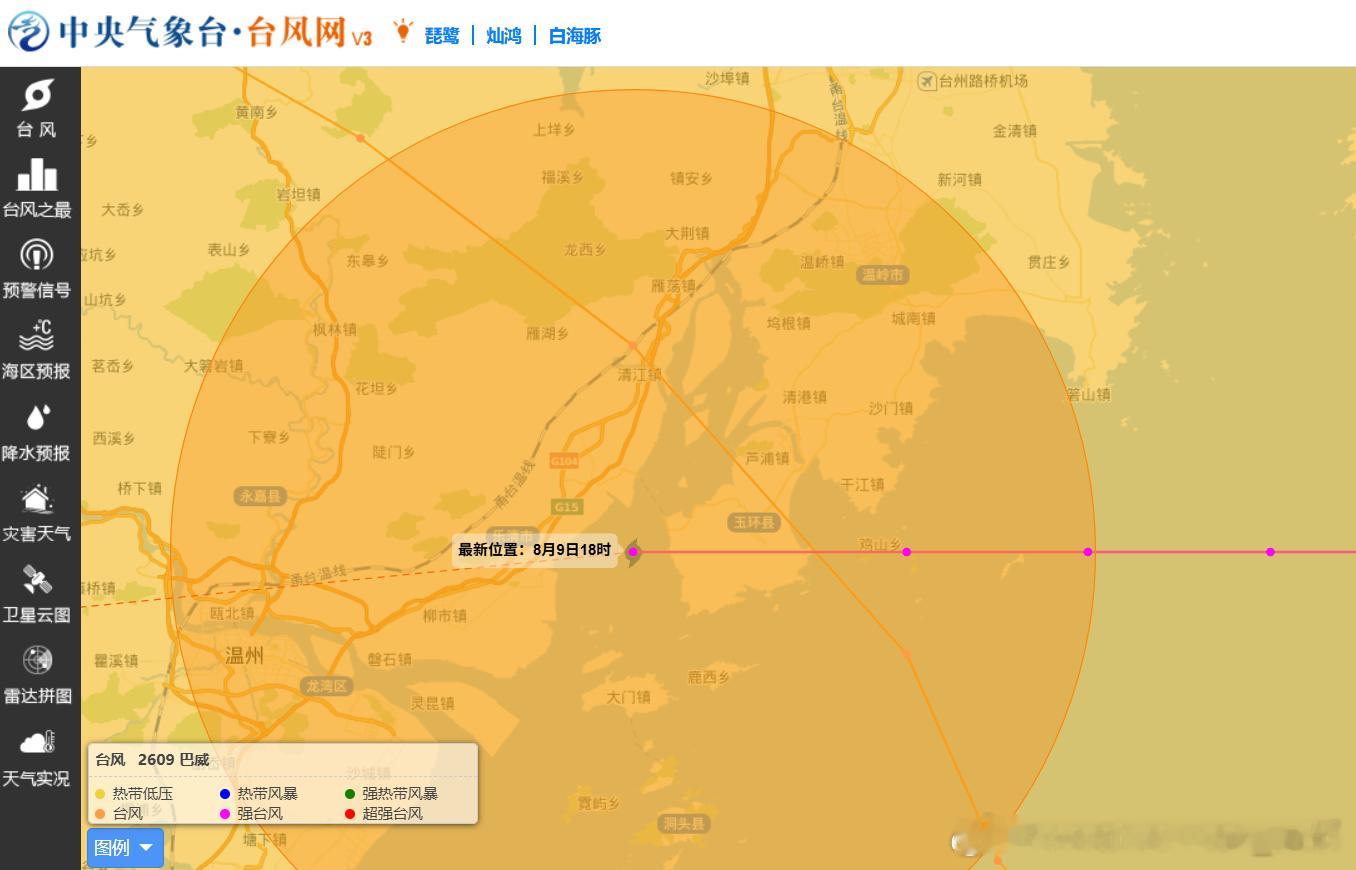This screenshot has height=870, width=1356.
Task: Click the 热带低压 yellow legend dot
Action: click(100, 794)
